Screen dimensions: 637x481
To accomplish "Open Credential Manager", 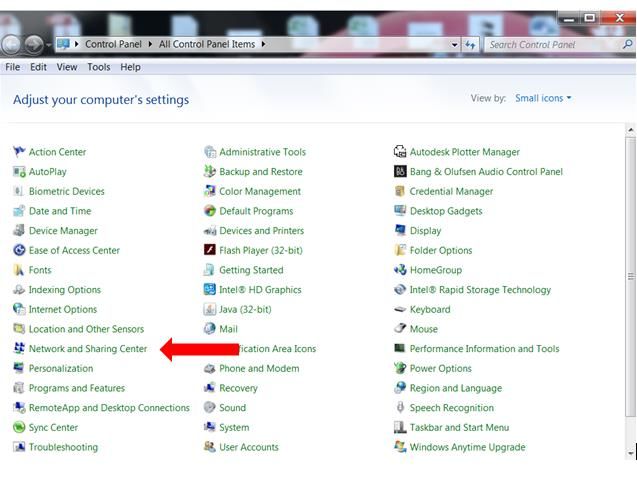I will [451, 191].
